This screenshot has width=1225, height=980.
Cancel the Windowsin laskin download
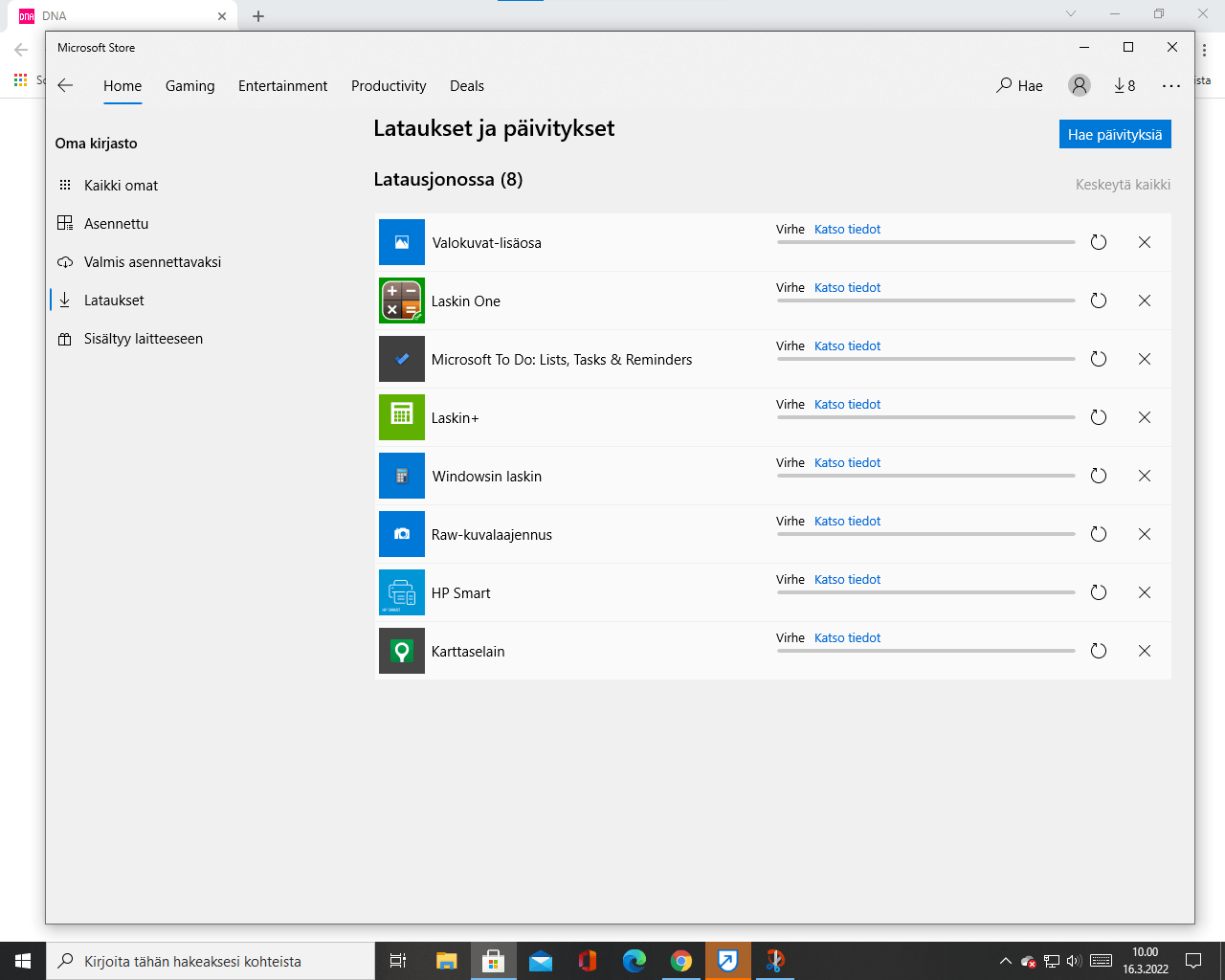[1145, 476]
